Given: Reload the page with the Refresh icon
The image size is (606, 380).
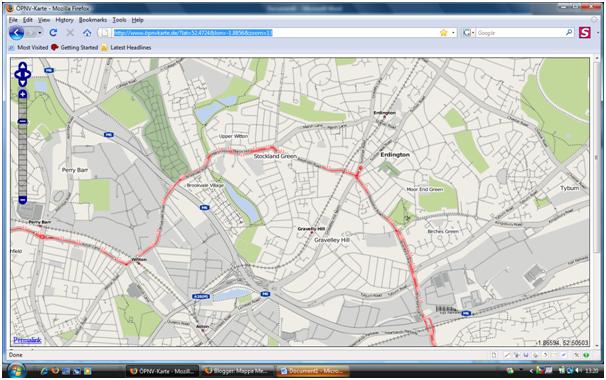Looking at the screenshot, I should pos(53,33).
